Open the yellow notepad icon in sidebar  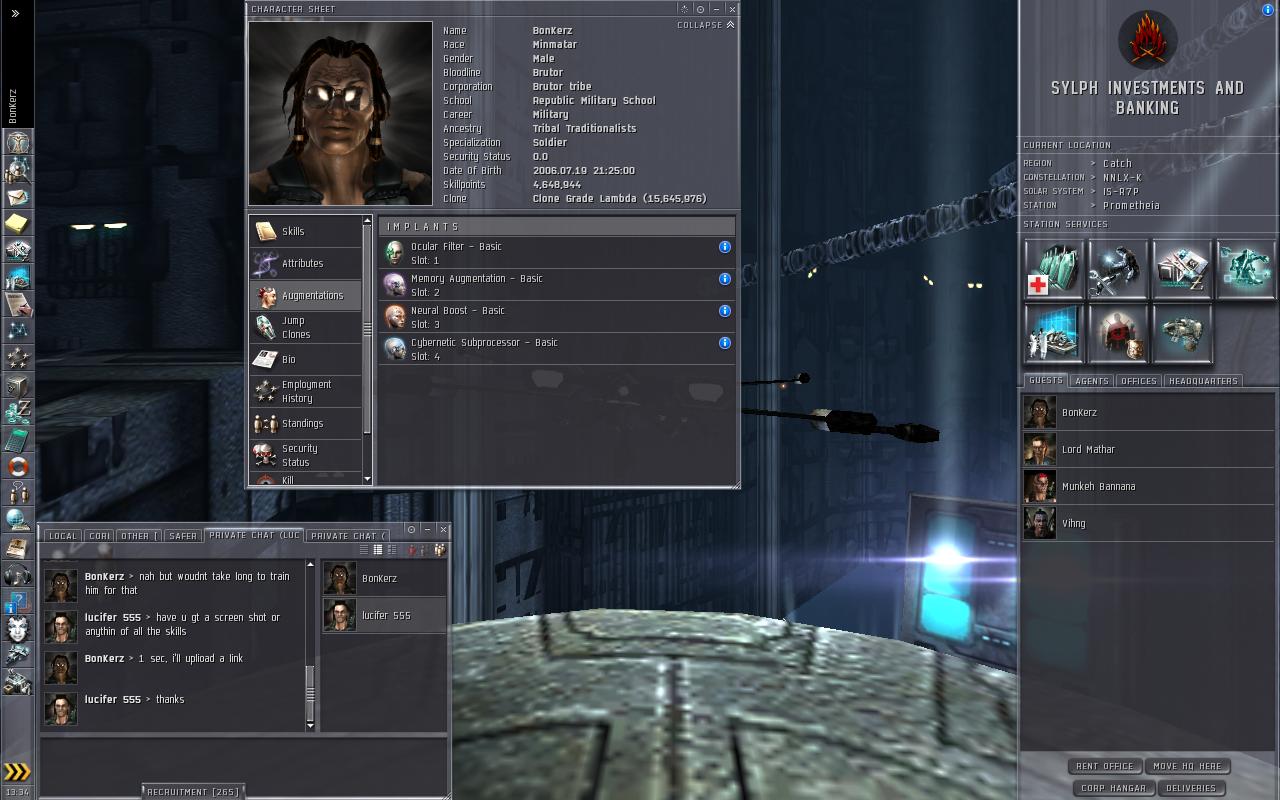[x=17, y=223]
